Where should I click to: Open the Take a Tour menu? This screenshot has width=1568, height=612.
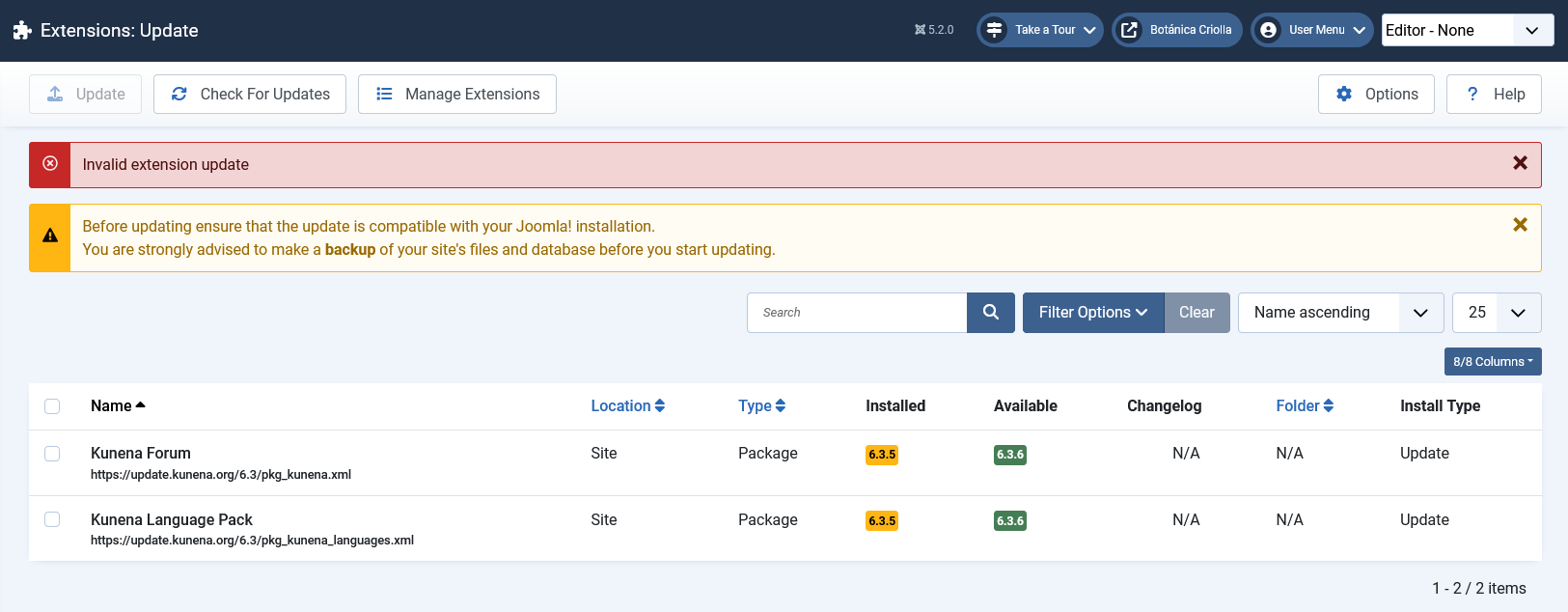pyautogui.click(x=1039, y=30)
